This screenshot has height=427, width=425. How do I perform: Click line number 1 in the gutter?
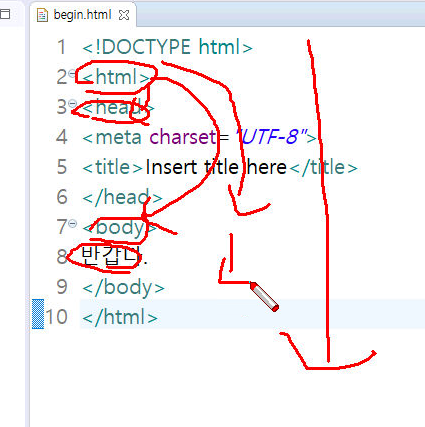(x=61, y=47)
